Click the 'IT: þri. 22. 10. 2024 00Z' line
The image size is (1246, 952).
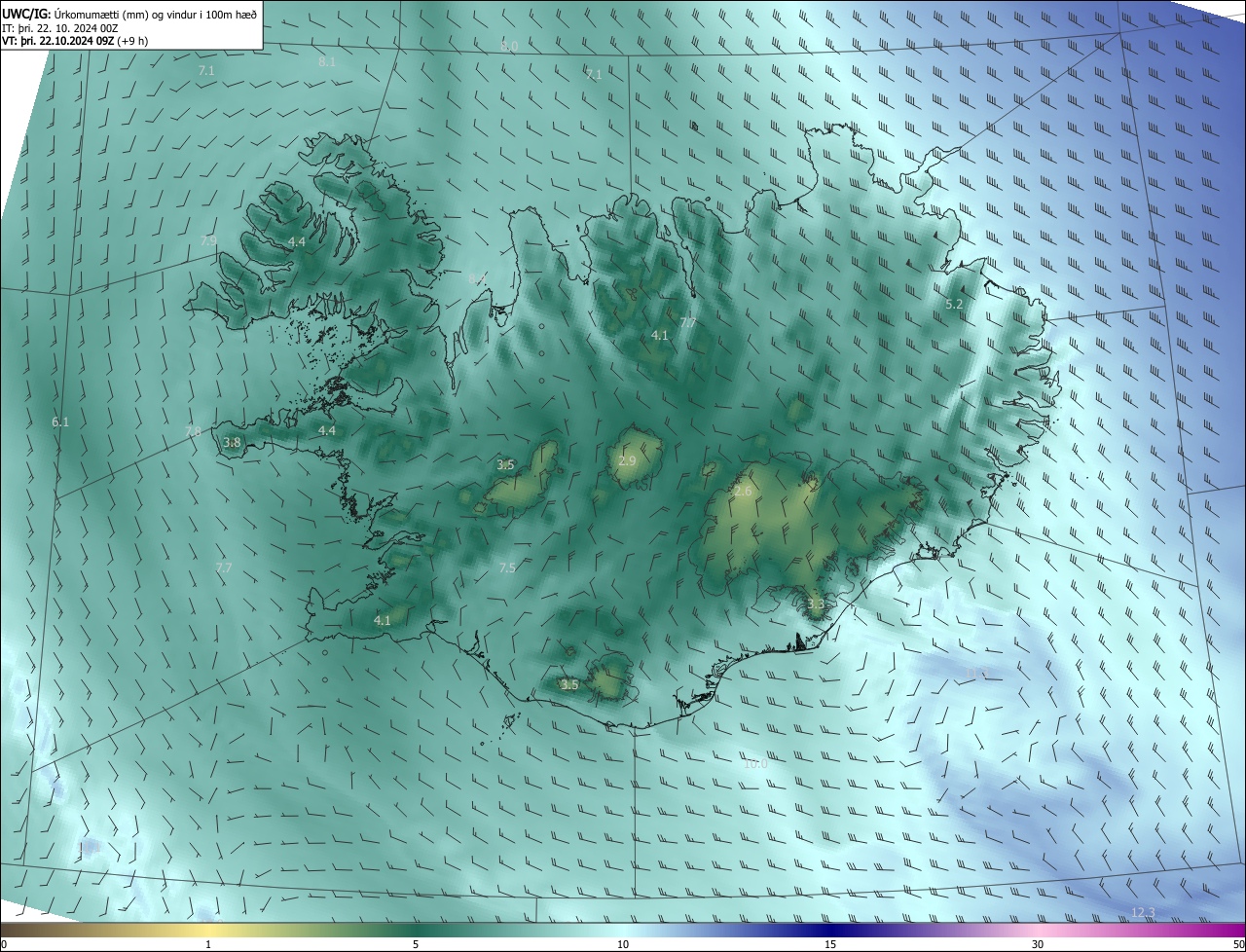click(60, 27)
